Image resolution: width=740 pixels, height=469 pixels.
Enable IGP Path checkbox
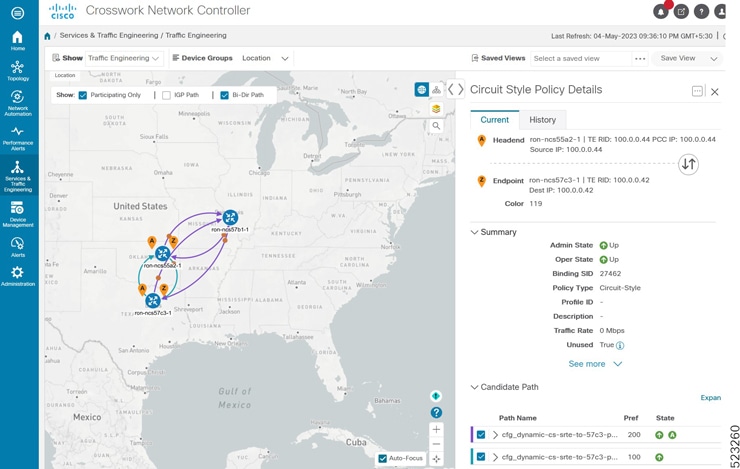click(166, 95)
